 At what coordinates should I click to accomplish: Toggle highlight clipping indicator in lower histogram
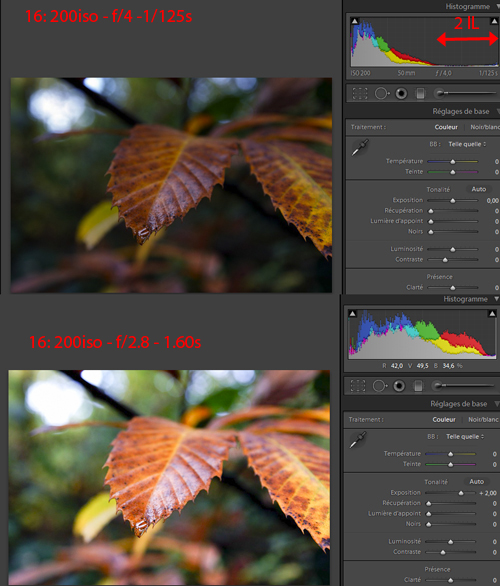click(x=492, y=314)
